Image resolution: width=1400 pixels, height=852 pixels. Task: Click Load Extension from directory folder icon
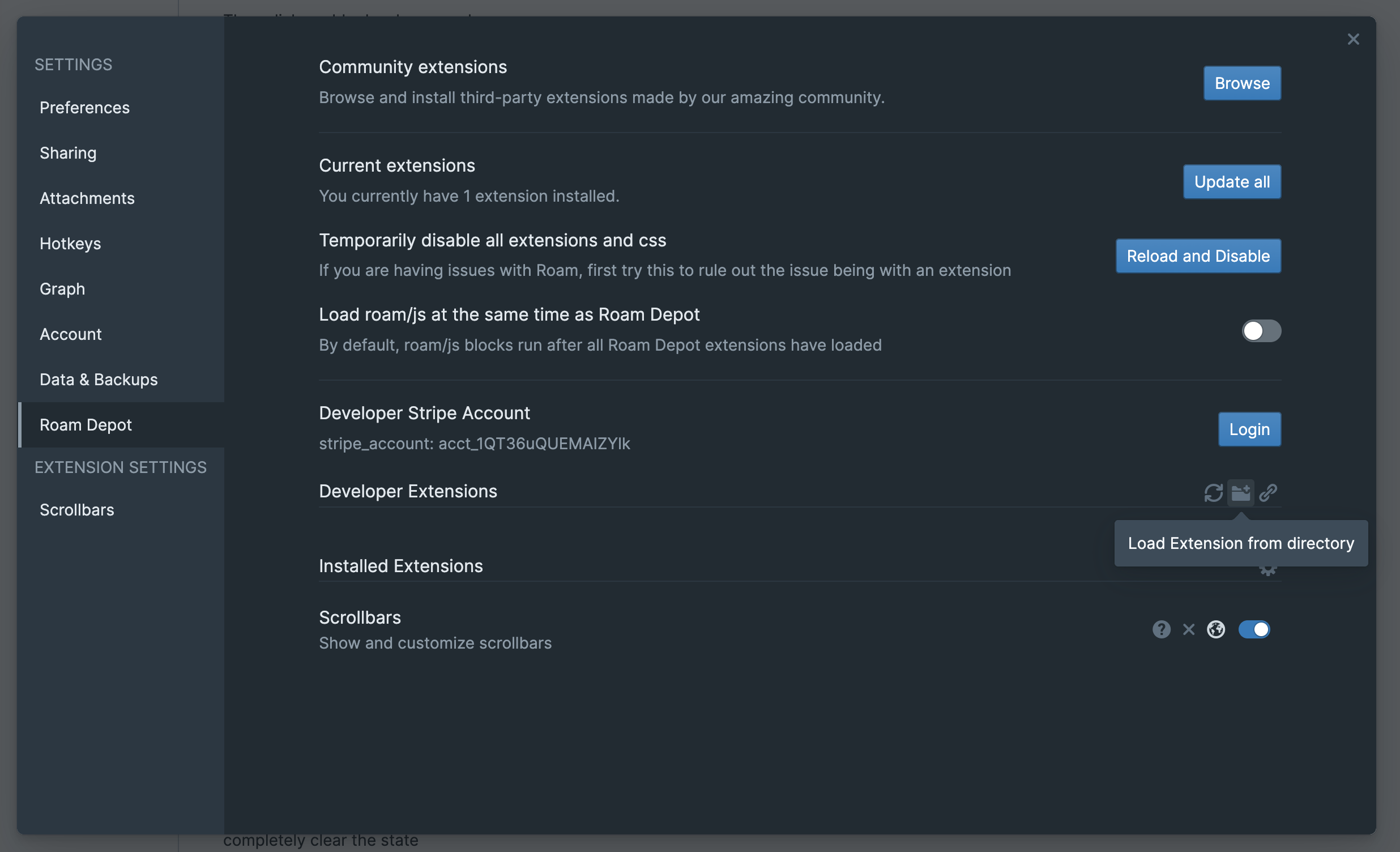(x=1240, y=492)
